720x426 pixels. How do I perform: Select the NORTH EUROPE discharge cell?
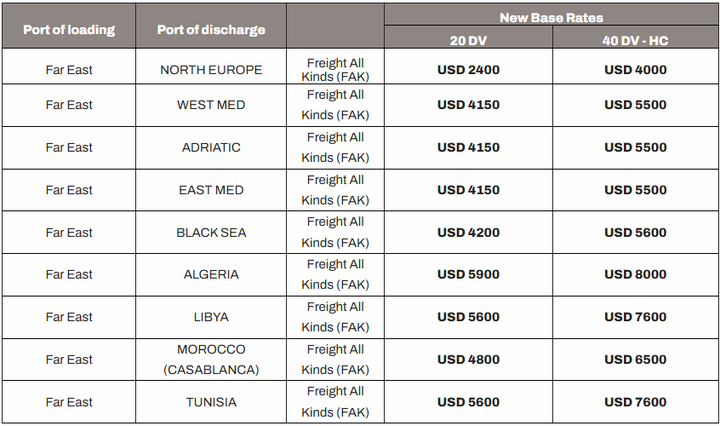211,70
